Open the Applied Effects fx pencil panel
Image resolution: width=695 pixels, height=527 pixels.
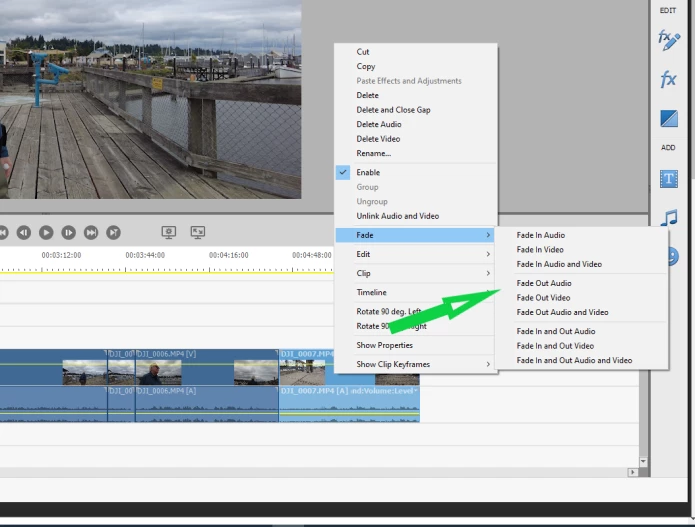coord(668,40)
